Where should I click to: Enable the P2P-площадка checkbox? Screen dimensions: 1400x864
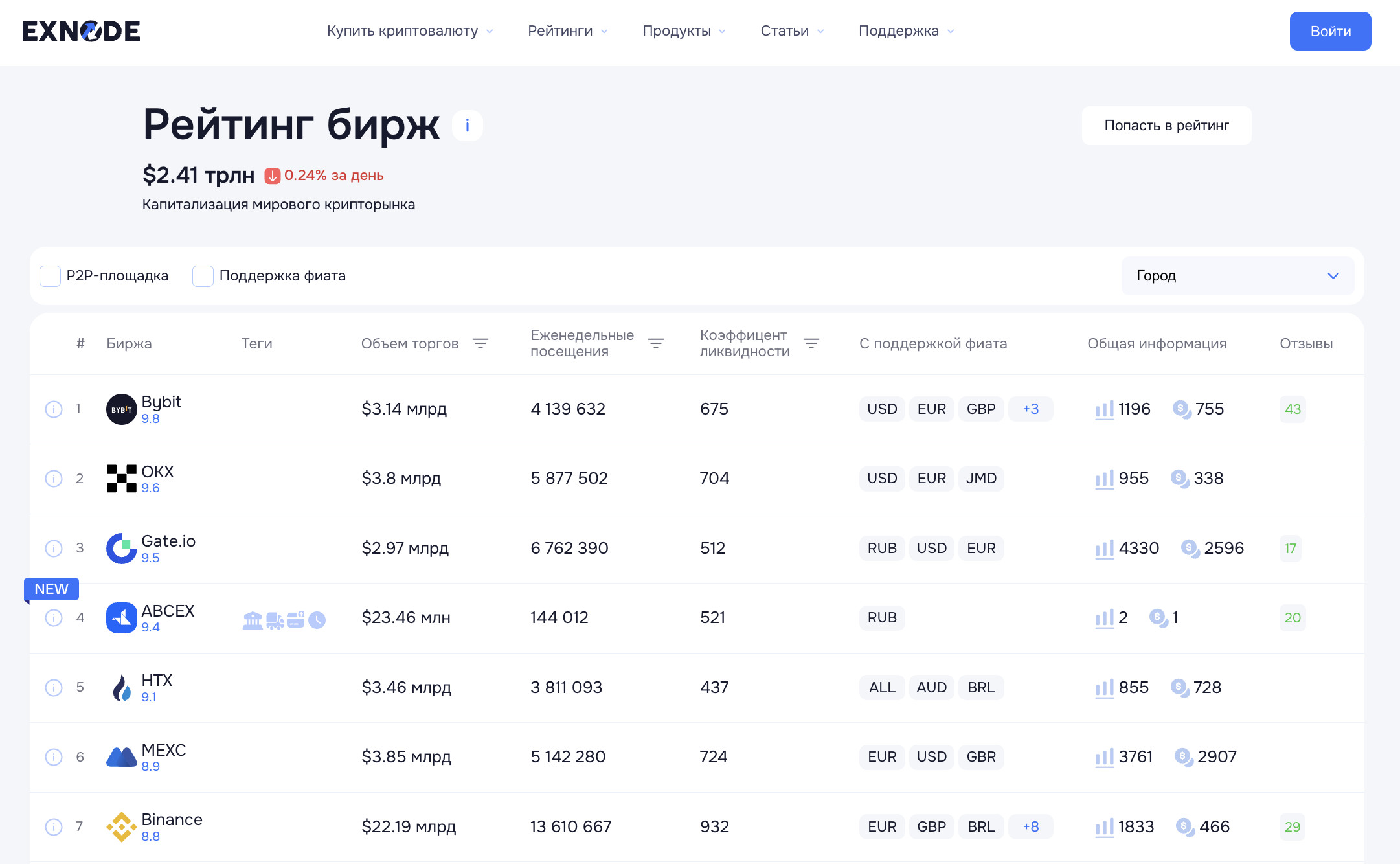(51, 277)
